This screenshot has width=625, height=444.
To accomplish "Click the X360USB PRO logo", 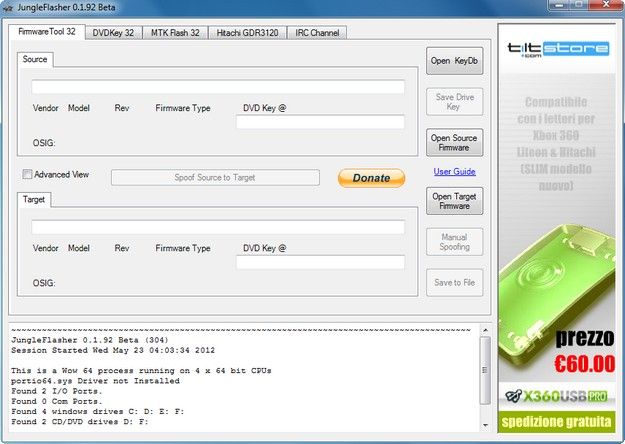I will [x=556, y=396].
